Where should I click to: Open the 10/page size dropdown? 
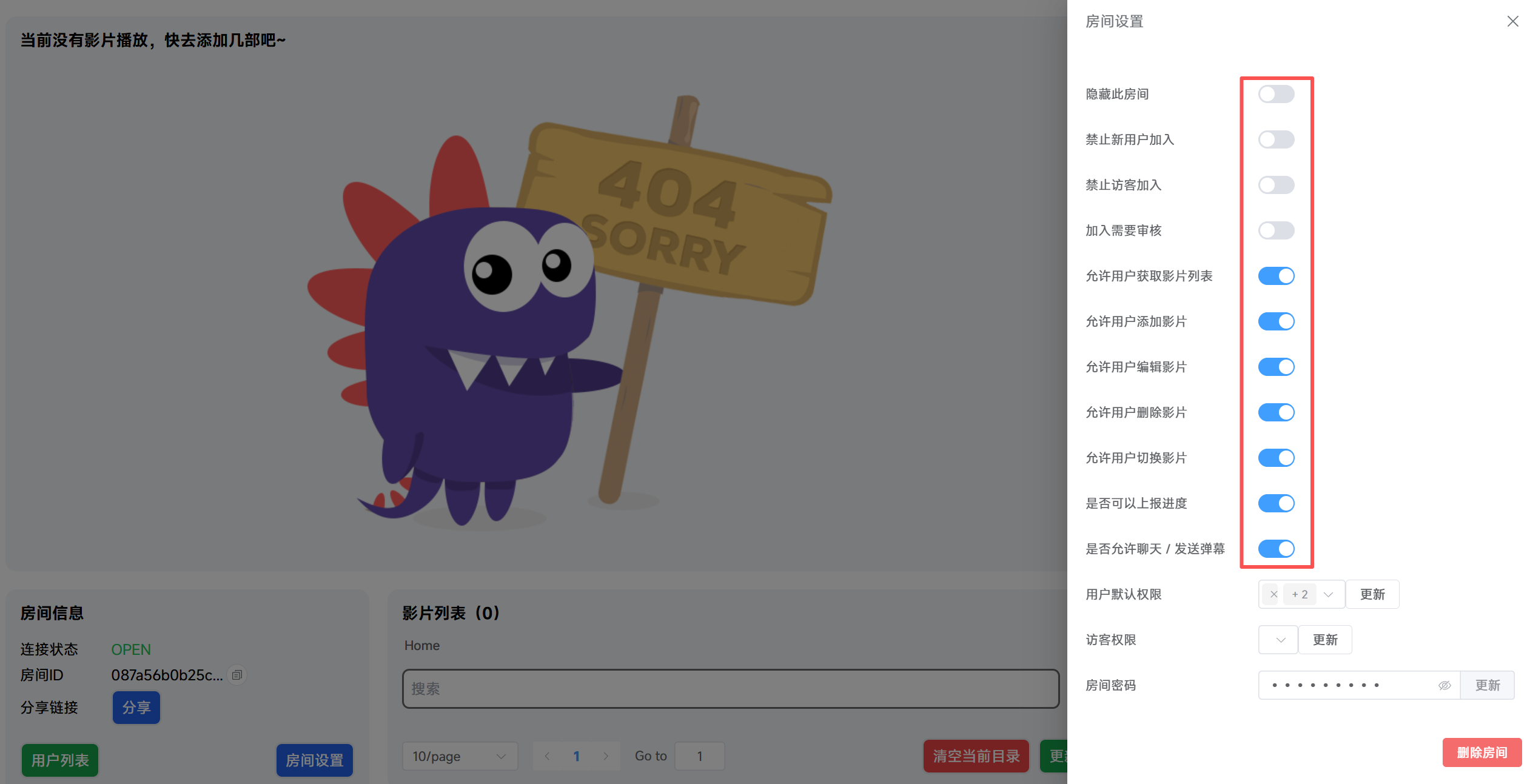coord(459,756)
